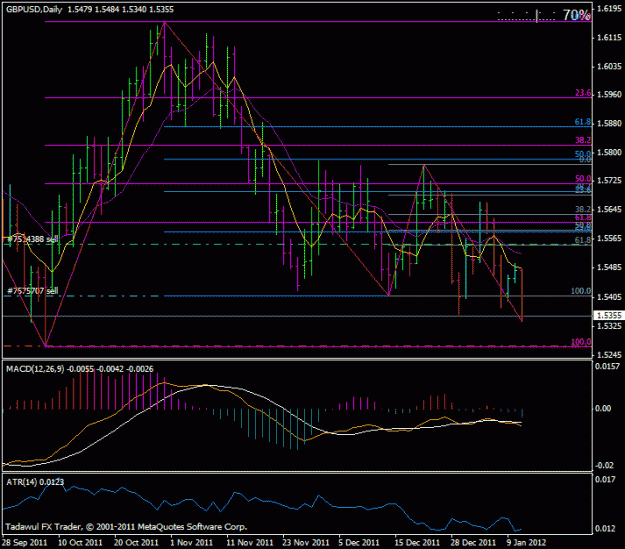Viewport: 625px width, 549px height.
Task: Click price axis value 1.5485
Action: point(609,267)
